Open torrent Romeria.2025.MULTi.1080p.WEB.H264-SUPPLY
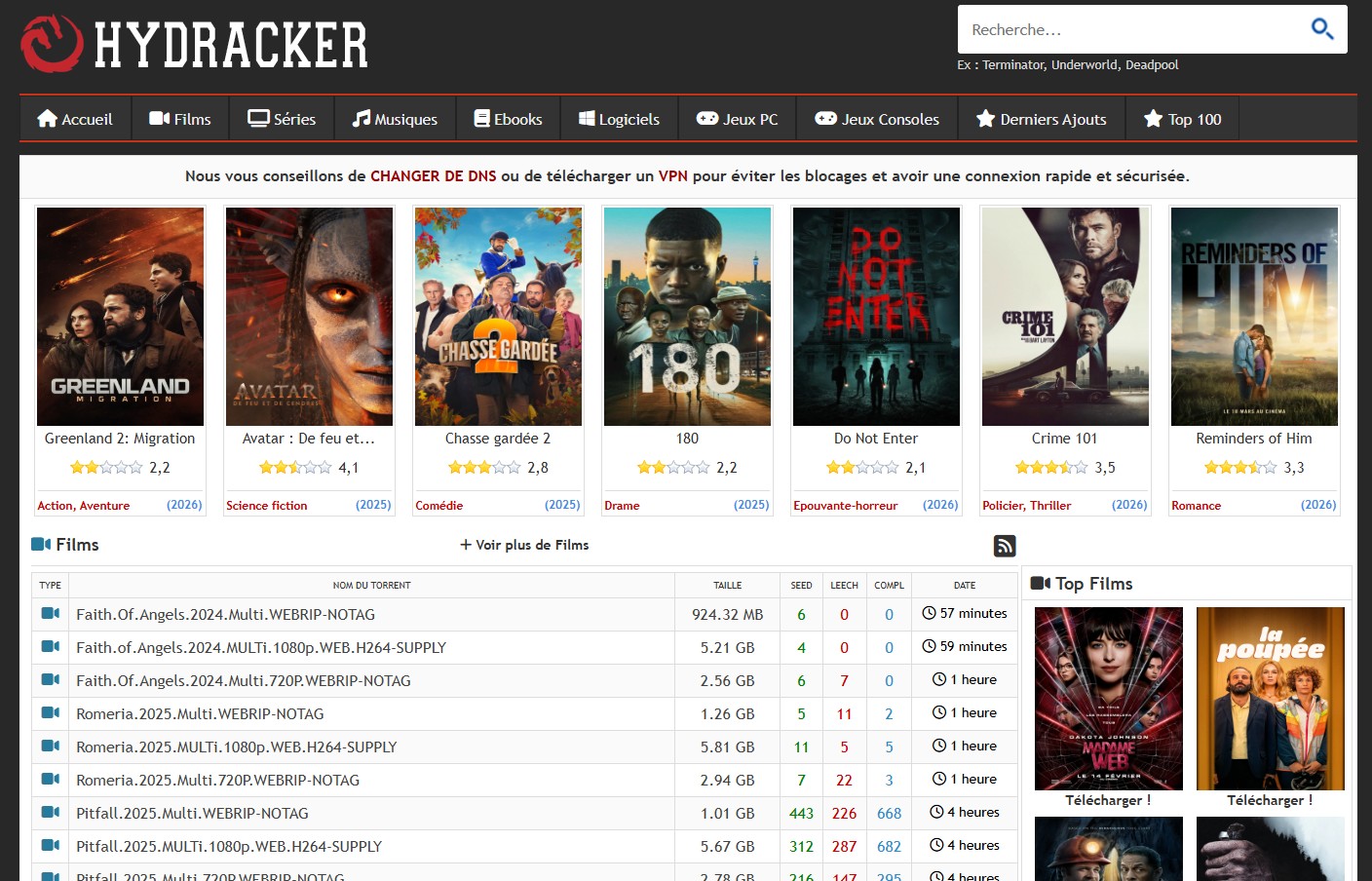The width and height of the screenshot is (1372, 881). 237,747
